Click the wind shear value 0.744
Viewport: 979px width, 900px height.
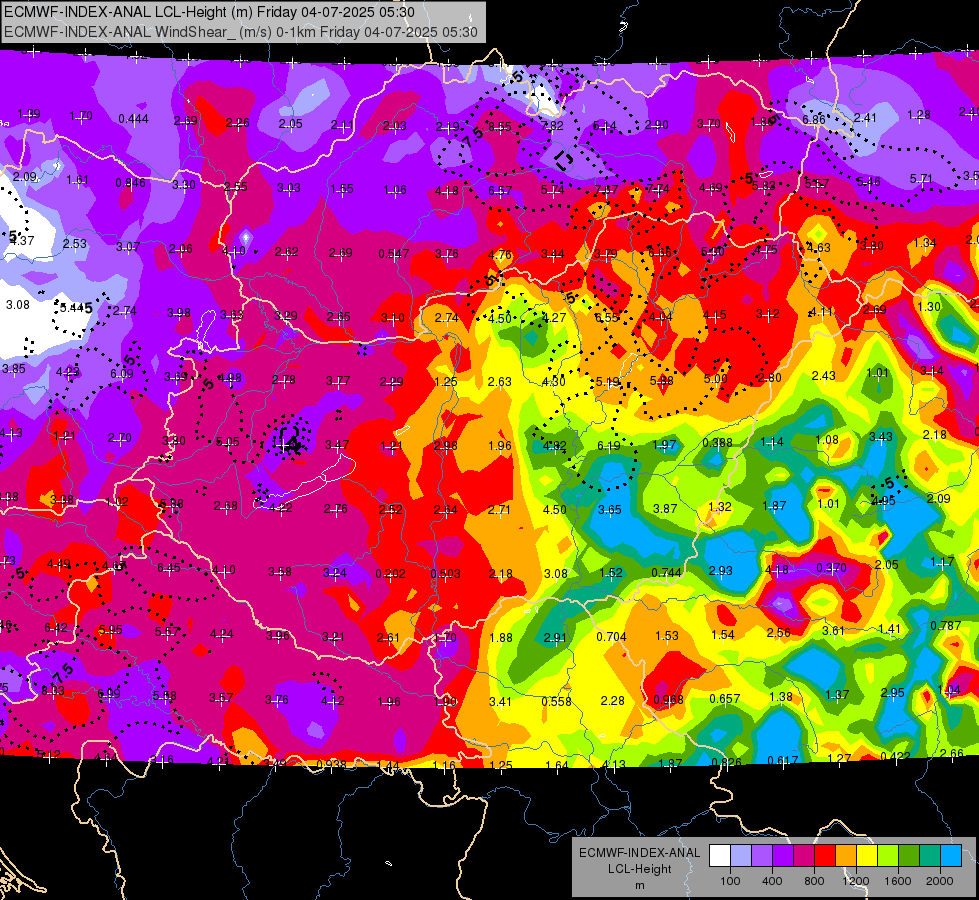tap(666, 573)
